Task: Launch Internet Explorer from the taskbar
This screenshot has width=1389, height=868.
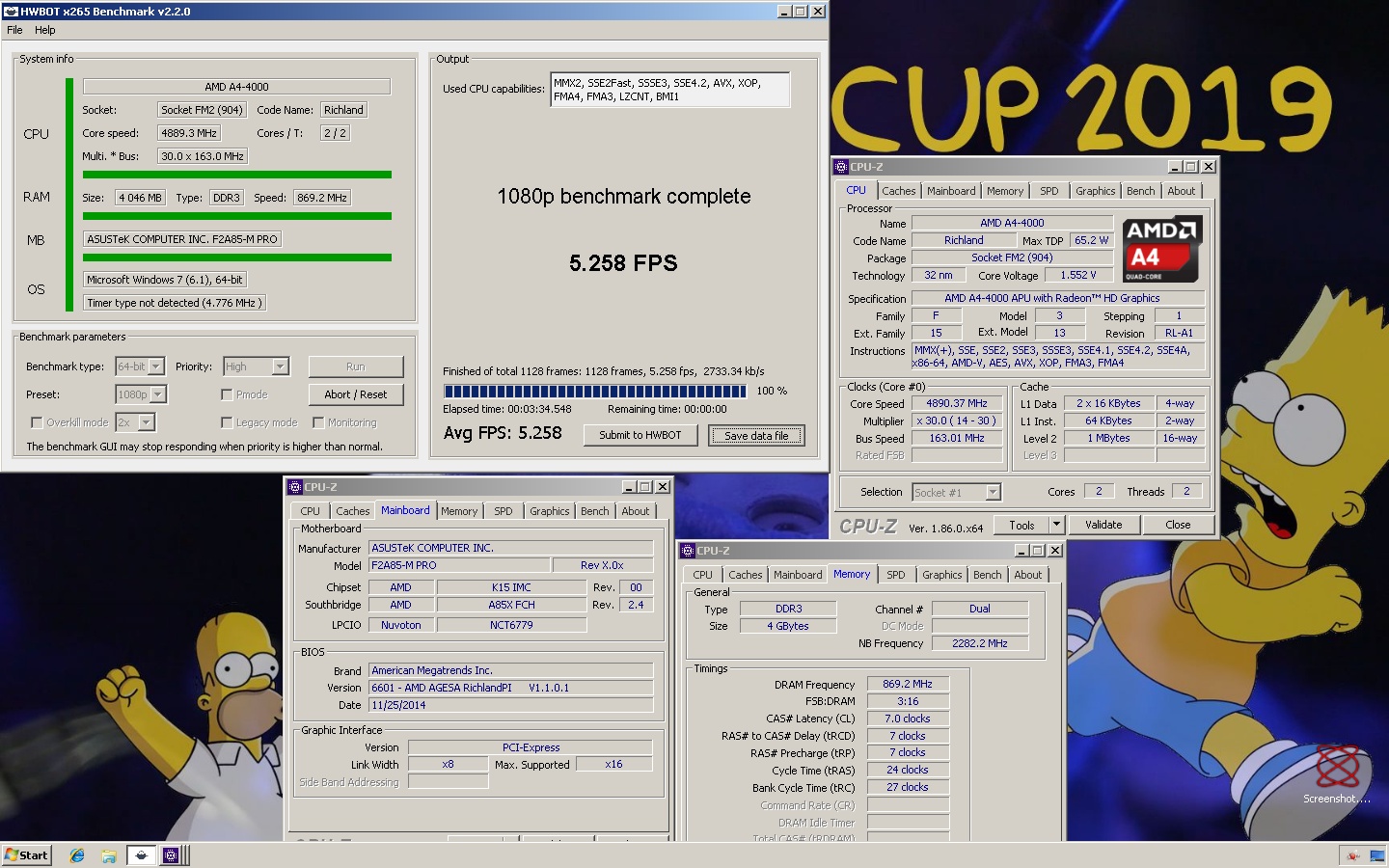Action: click(x=77, y=855)
